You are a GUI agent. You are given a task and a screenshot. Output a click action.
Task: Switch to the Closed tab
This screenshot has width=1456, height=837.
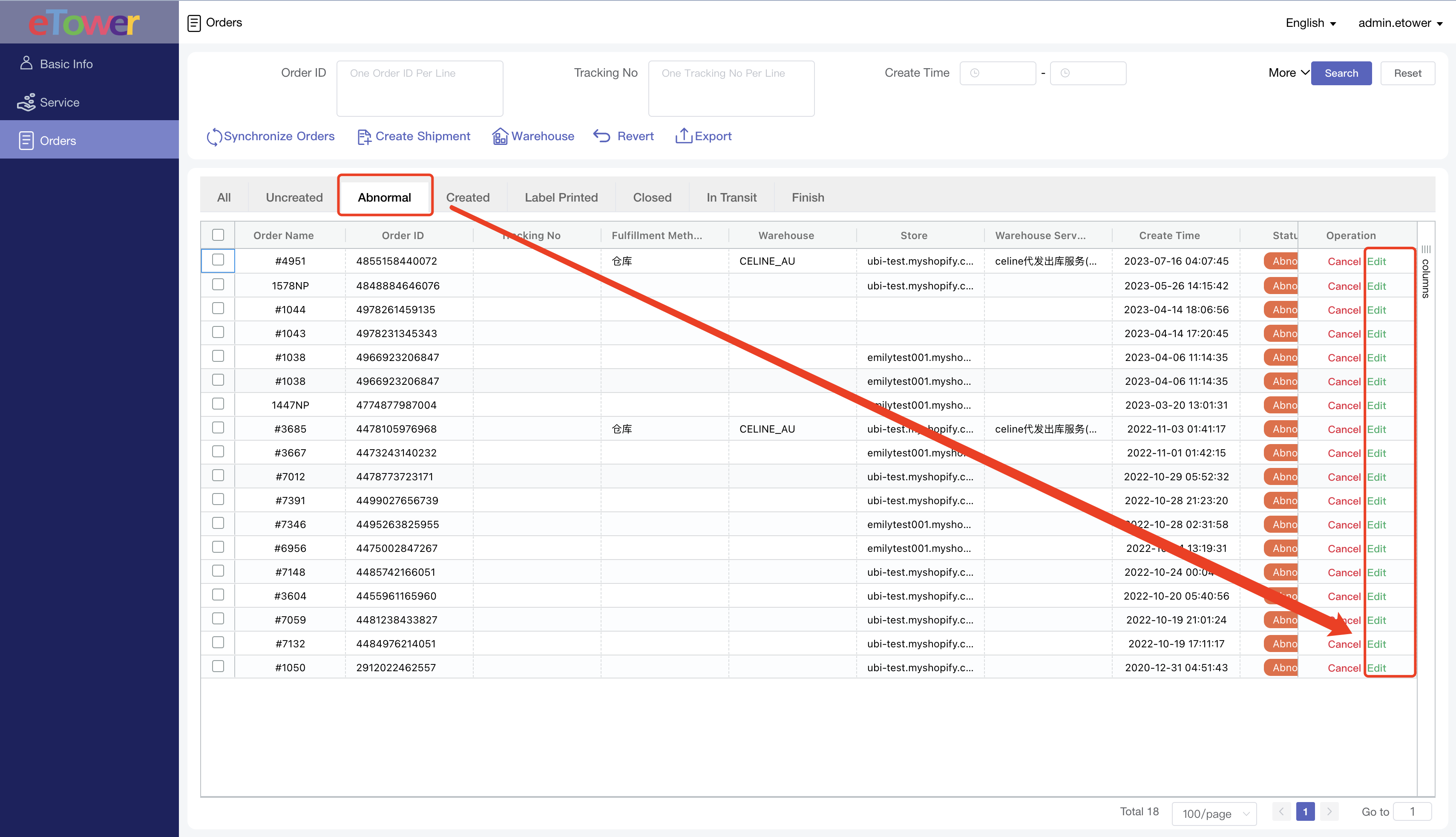(652, 197)
